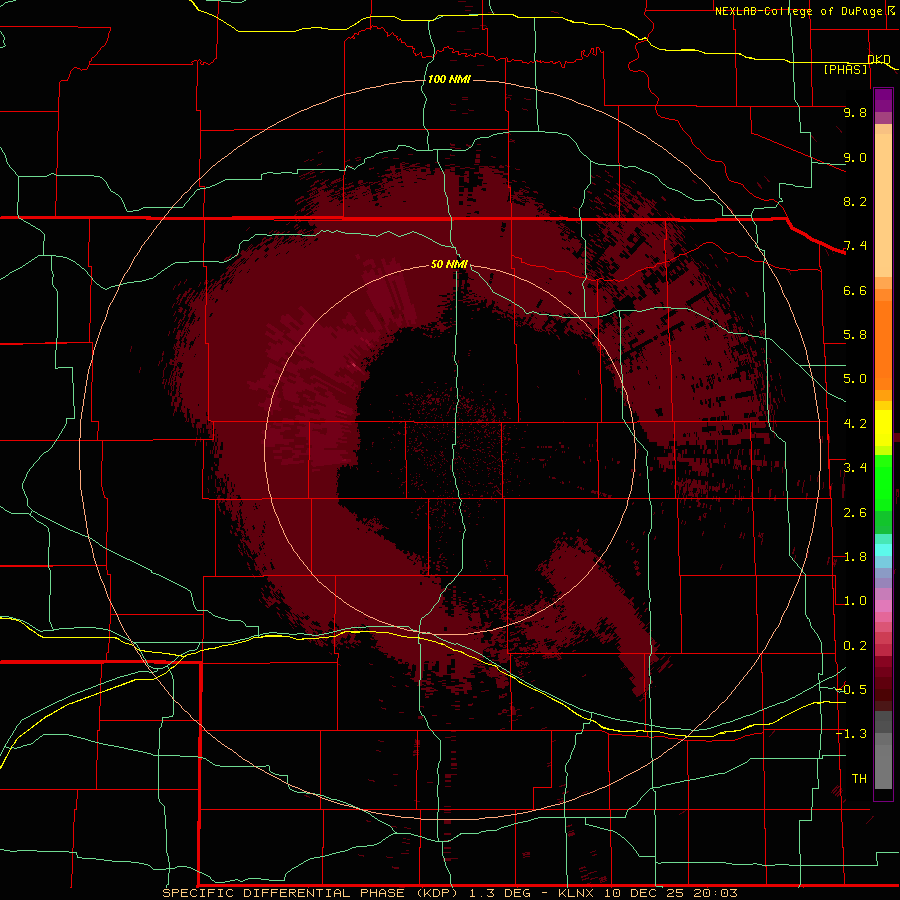Click the 4.2 scale value

[855, 424]
